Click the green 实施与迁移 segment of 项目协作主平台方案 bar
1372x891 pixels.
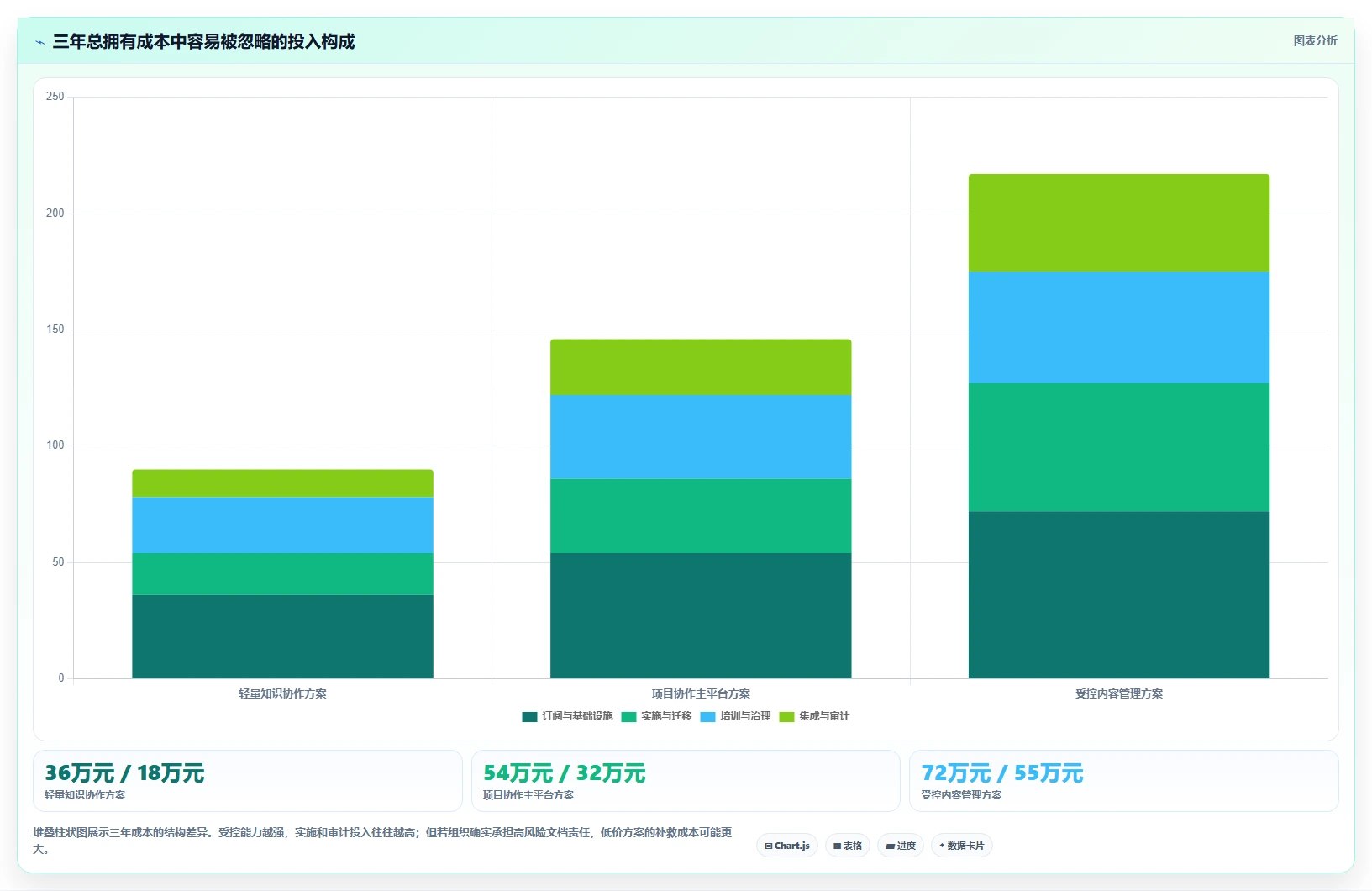click(701, 516)
